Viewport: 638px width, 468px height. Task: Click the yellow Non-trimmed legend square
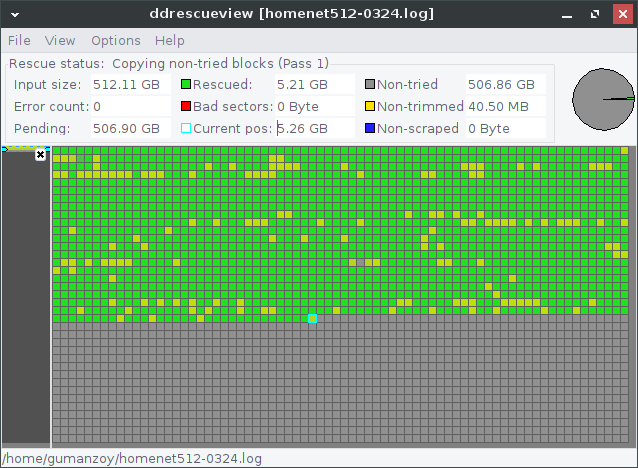click(x=370, y=107)
